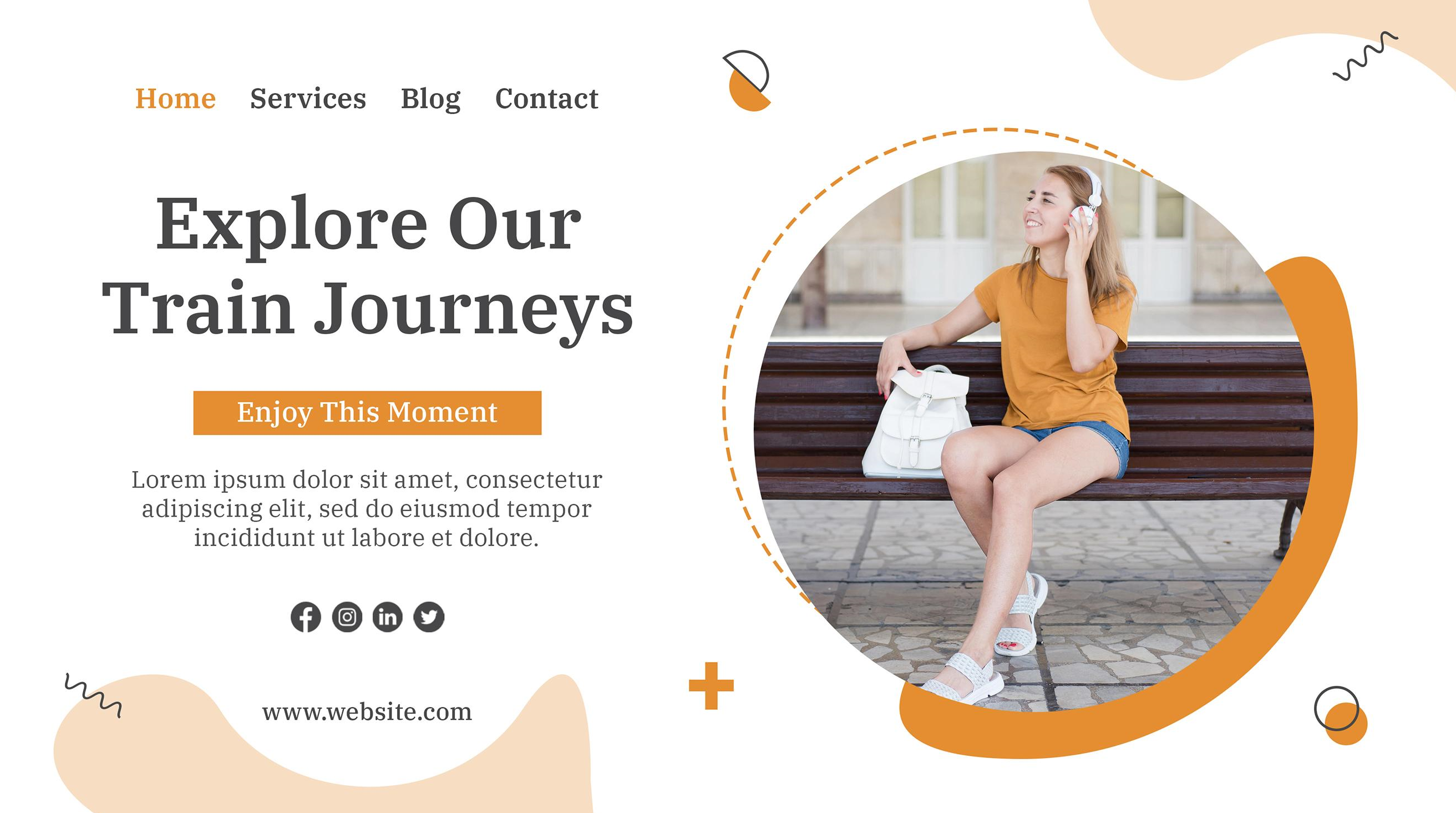Open the Twitter bird icon
The height and width of the screenshot is (813, 1456).
429,617
